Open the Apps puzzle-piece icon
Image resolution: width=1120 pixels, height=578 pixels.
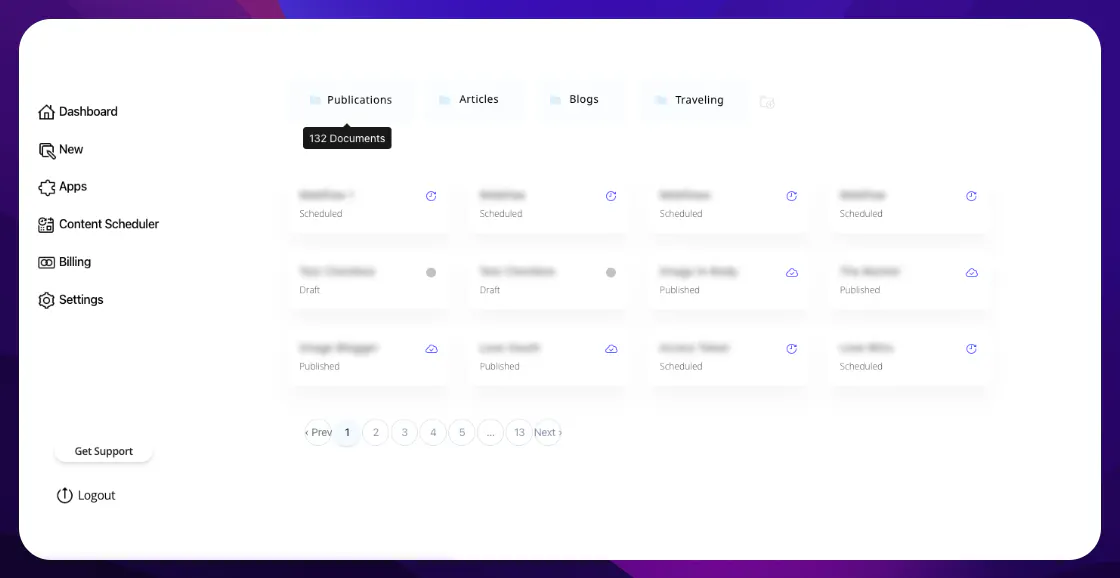tap(46, 187)
